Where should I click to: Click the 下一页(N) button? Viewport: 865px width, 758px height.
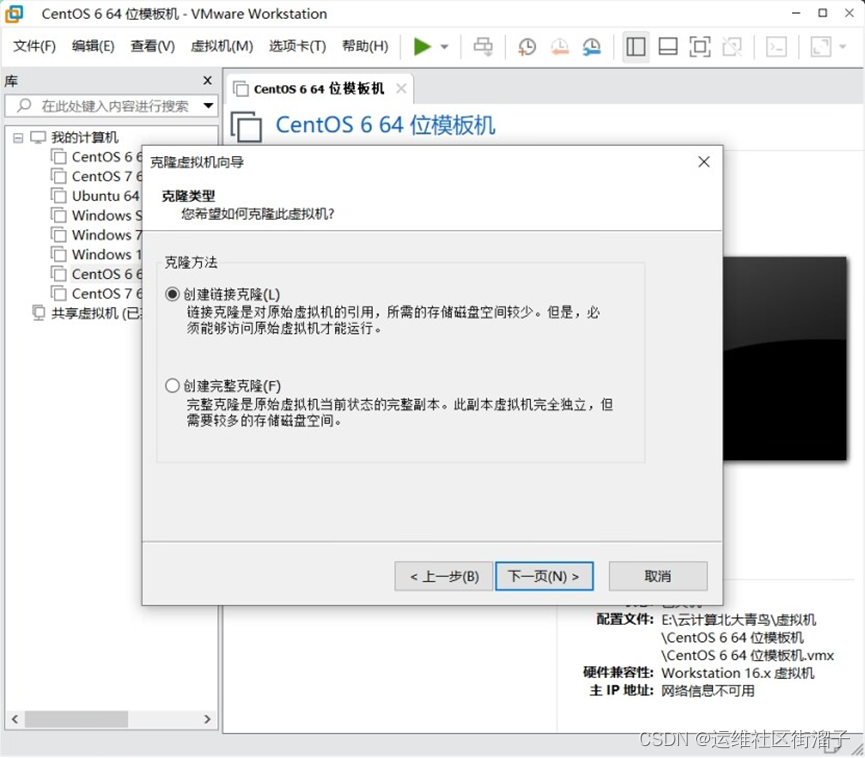coord(544,576)
